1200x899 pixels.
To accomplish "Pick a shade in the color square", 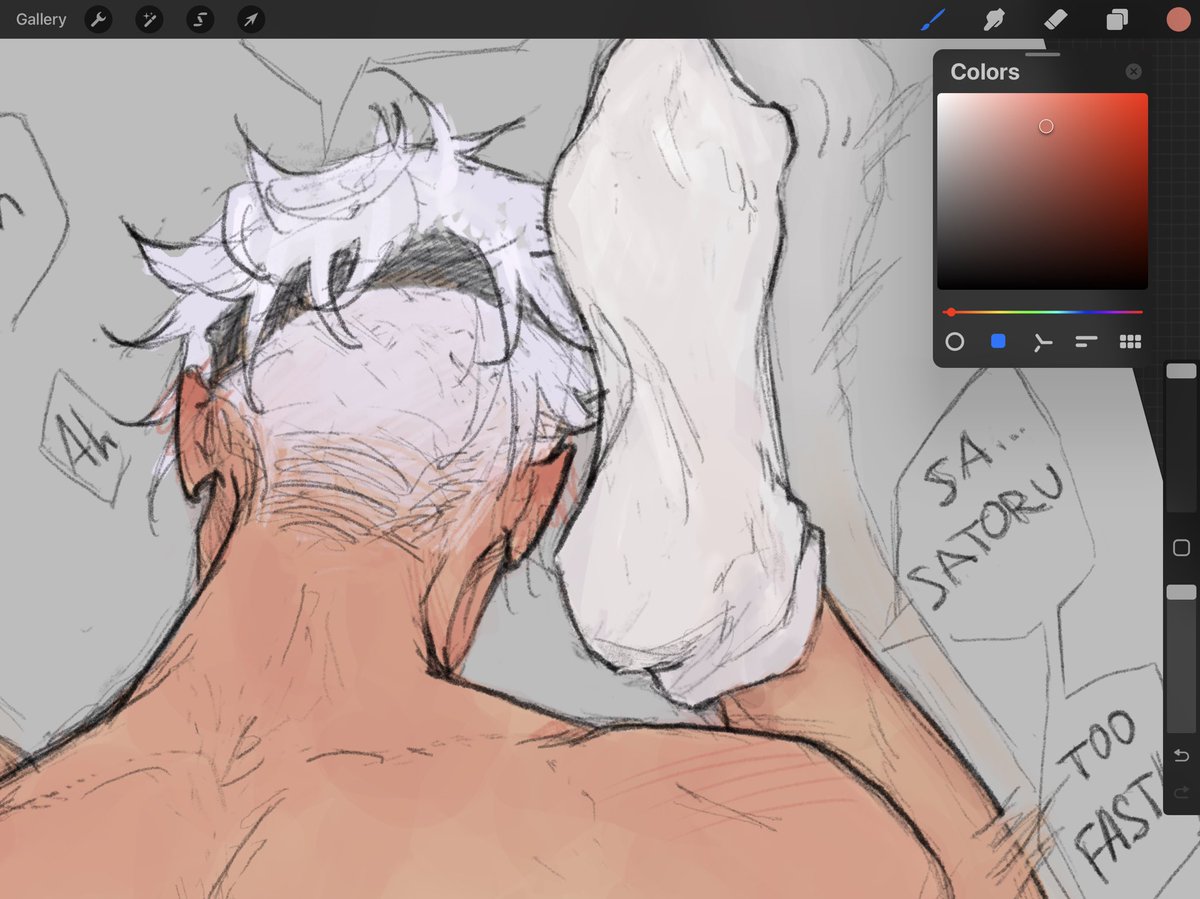I will coord(1042,192).
